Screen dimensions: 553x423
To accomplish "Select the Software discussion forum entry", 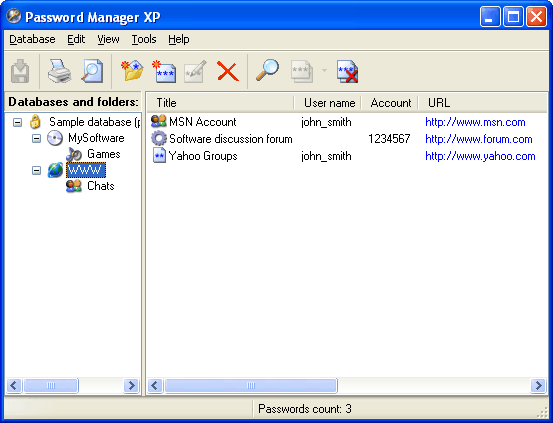I will click(x=231, y=139).
